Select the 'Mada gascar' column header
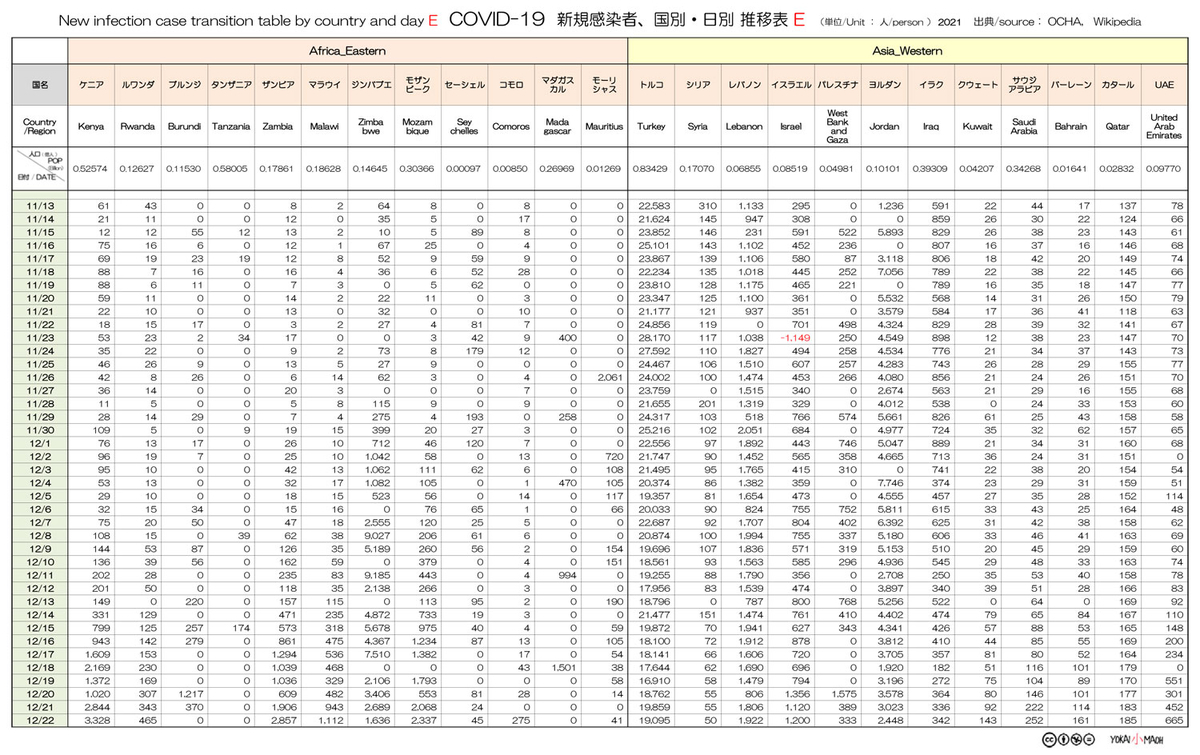 click(557, 127)
